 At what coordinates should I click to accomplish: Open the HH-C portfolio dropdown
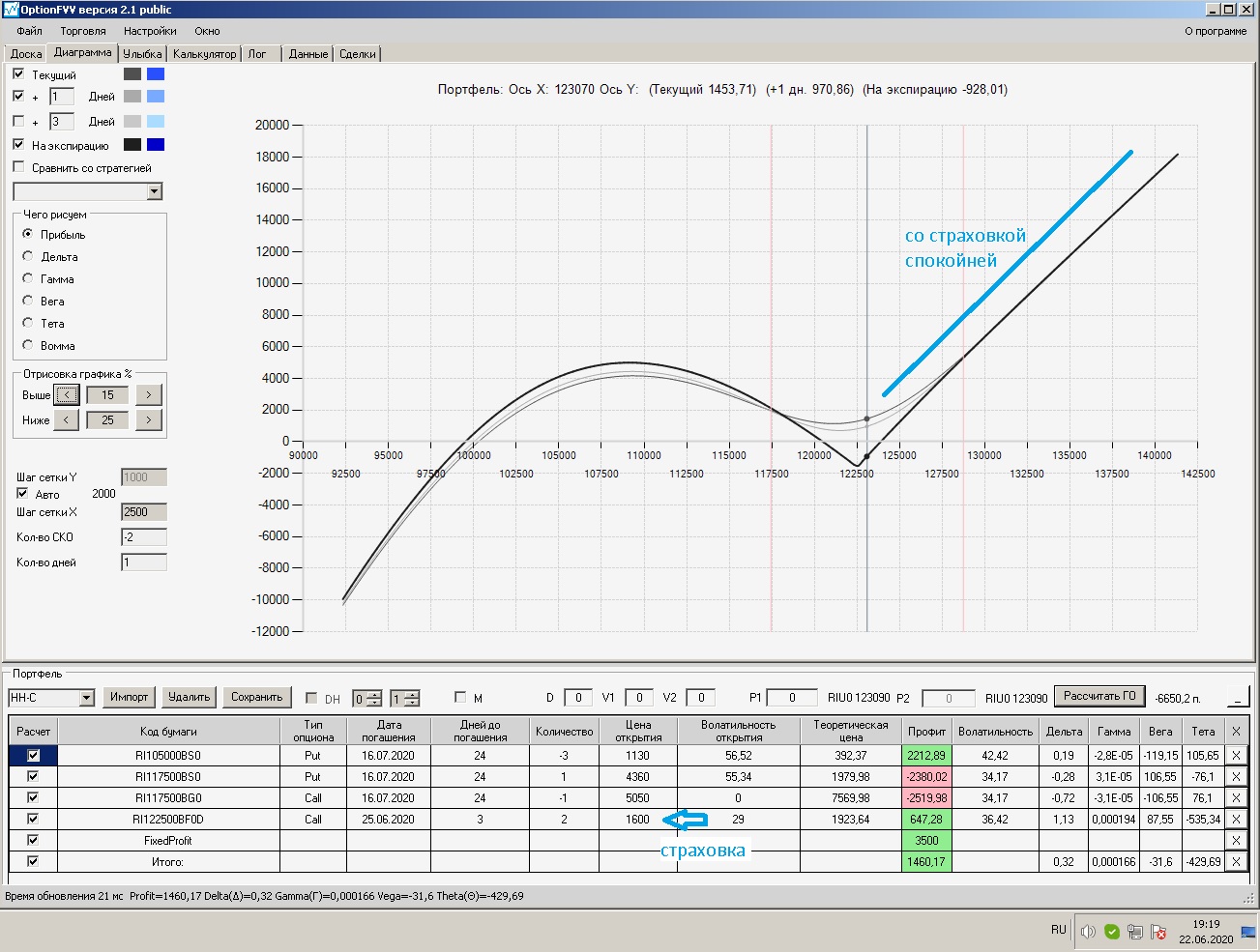pyautogui.click(x=87, y=698)
